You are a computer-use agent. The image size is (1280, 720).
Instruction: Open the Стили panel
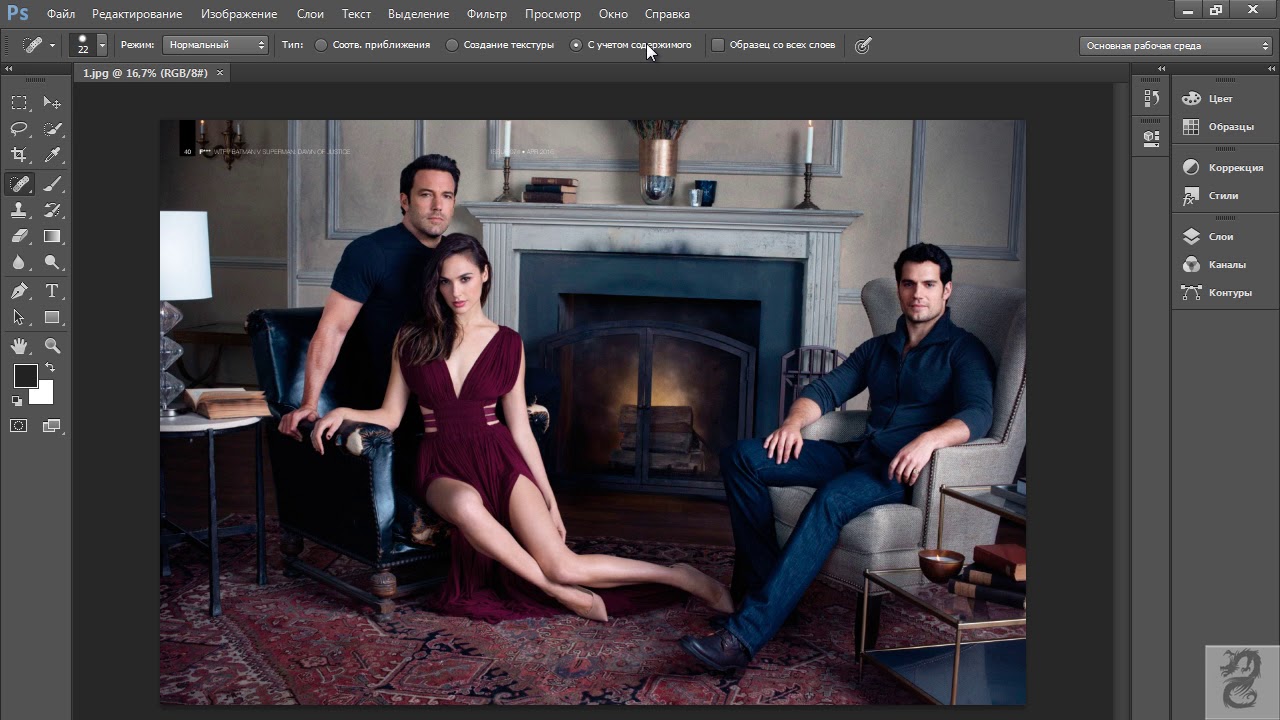coord(1221,196)
